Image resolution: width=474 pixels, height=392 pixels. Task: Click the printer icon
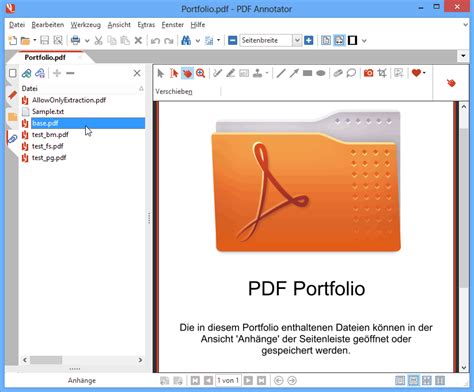(x=75, y=41)
